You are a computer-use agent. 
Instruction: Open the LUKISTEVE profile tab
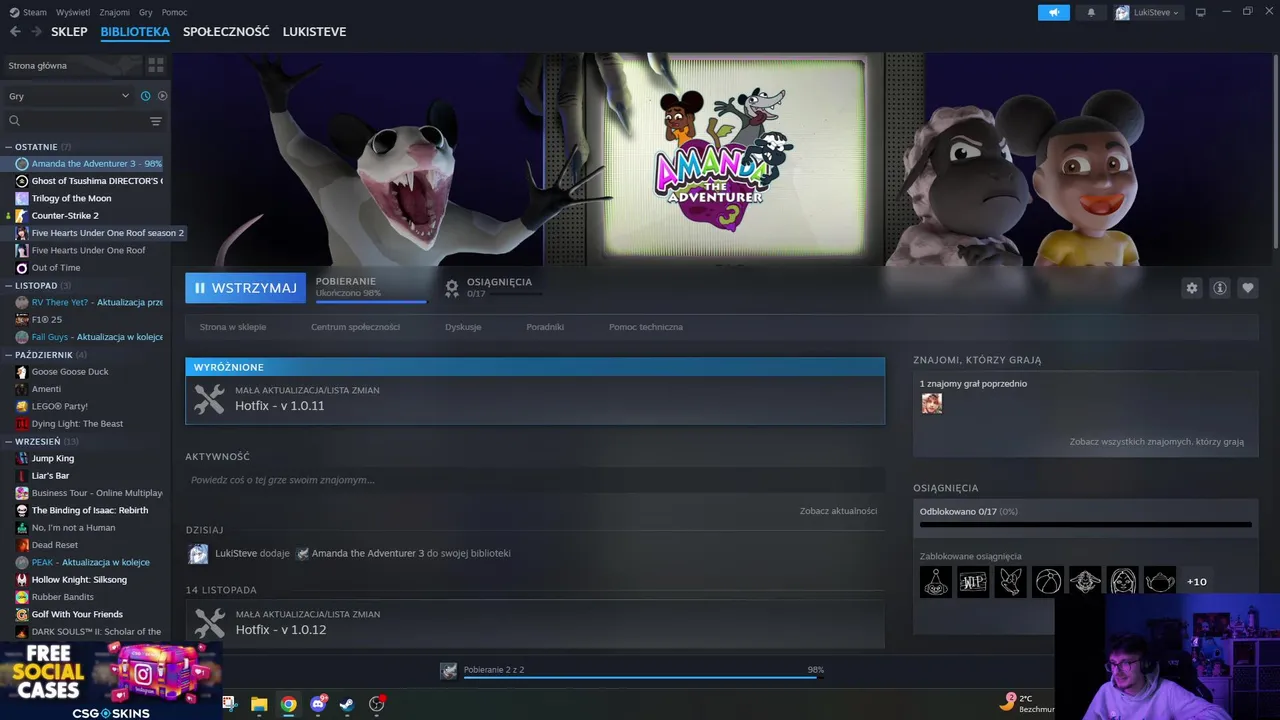point(314,32)
